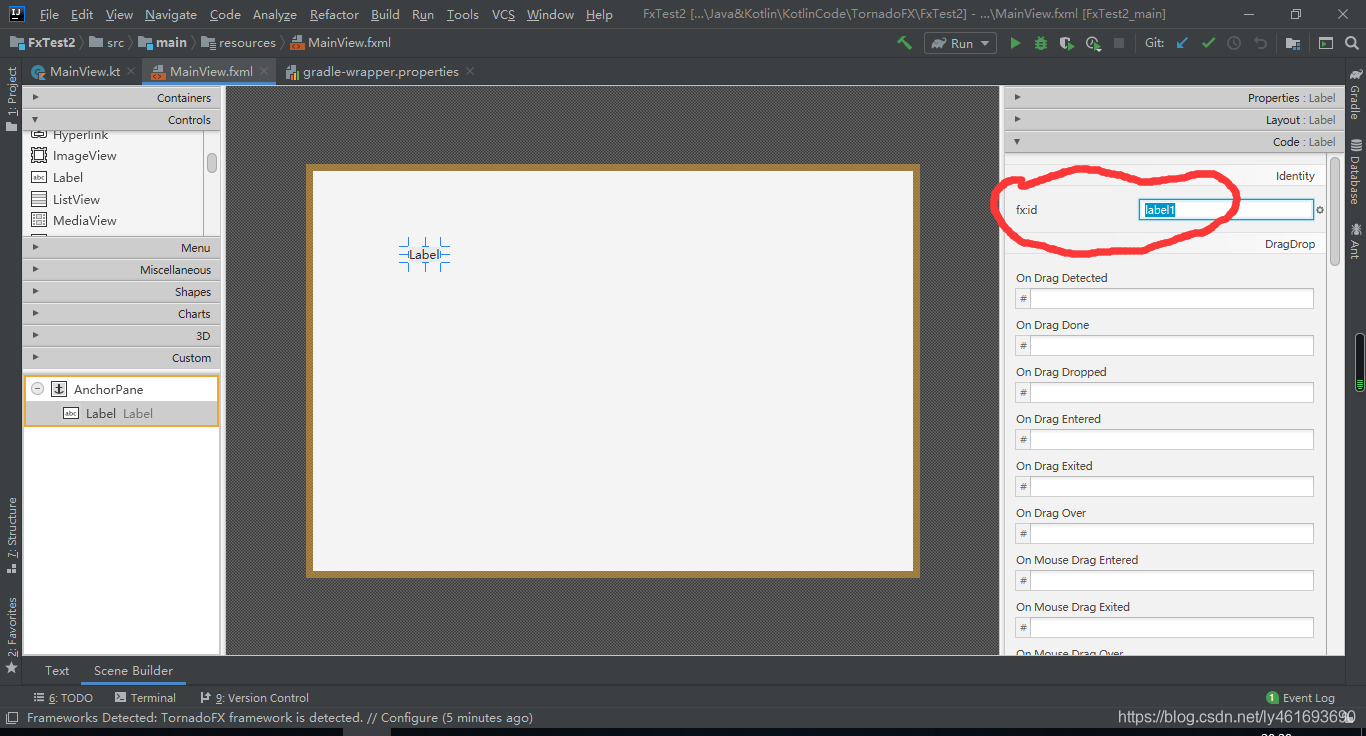Expand the Charts library section
The height and width of the screenshot is (736, 1366).
[x=120, y=313]
